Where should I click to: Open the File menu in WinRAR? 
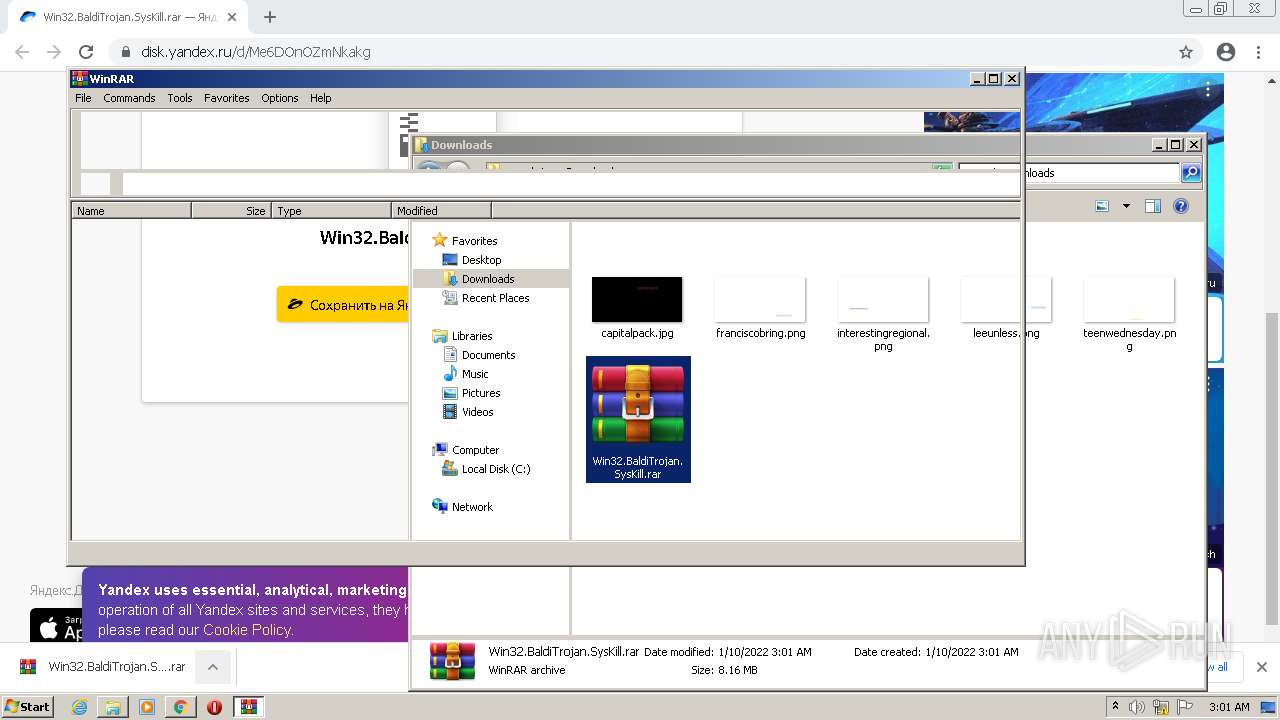(x=83, y=98)
